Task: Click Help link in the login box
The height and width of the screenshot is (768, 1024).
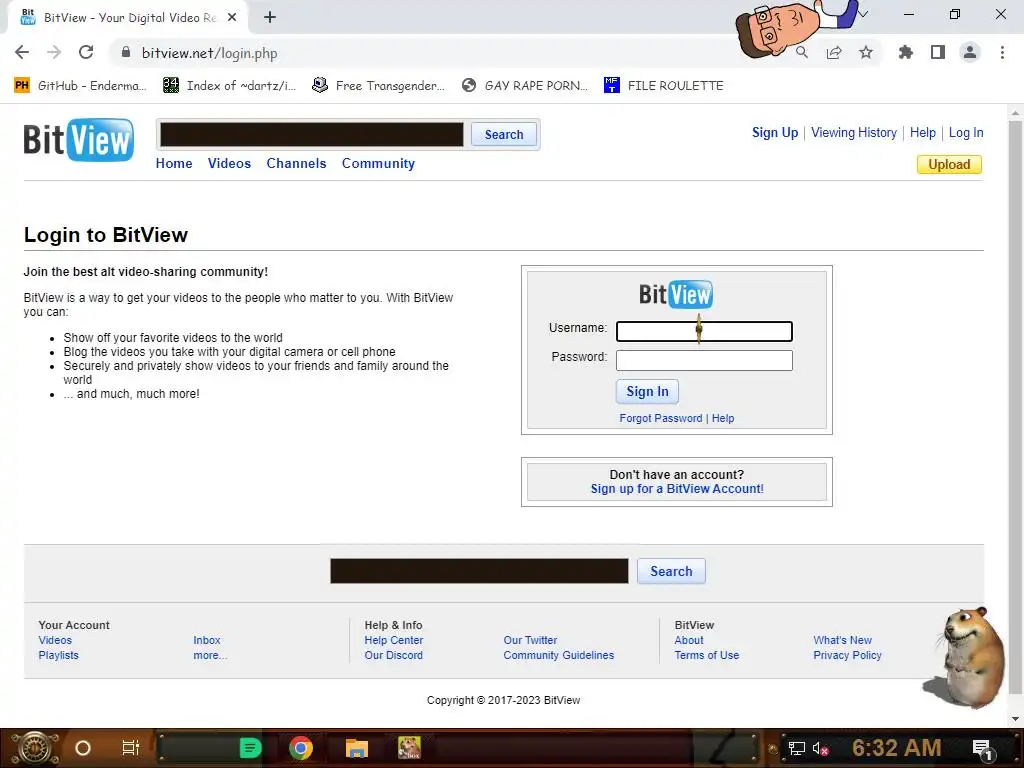Action: pos(722,418)
